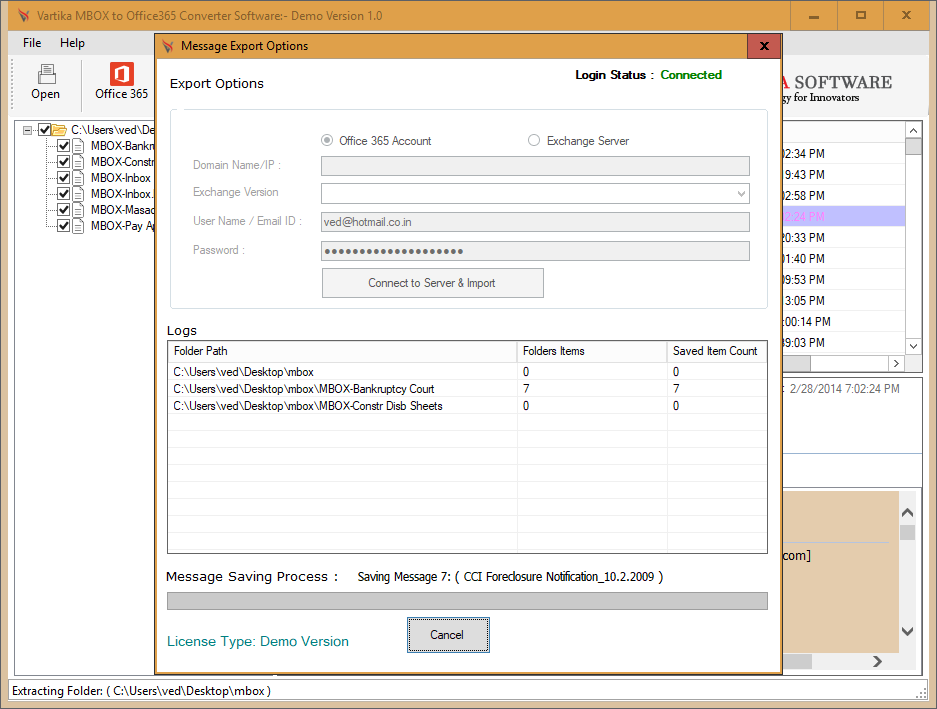Click the Password input field
The image size is (937, 709).
point(535,251)
